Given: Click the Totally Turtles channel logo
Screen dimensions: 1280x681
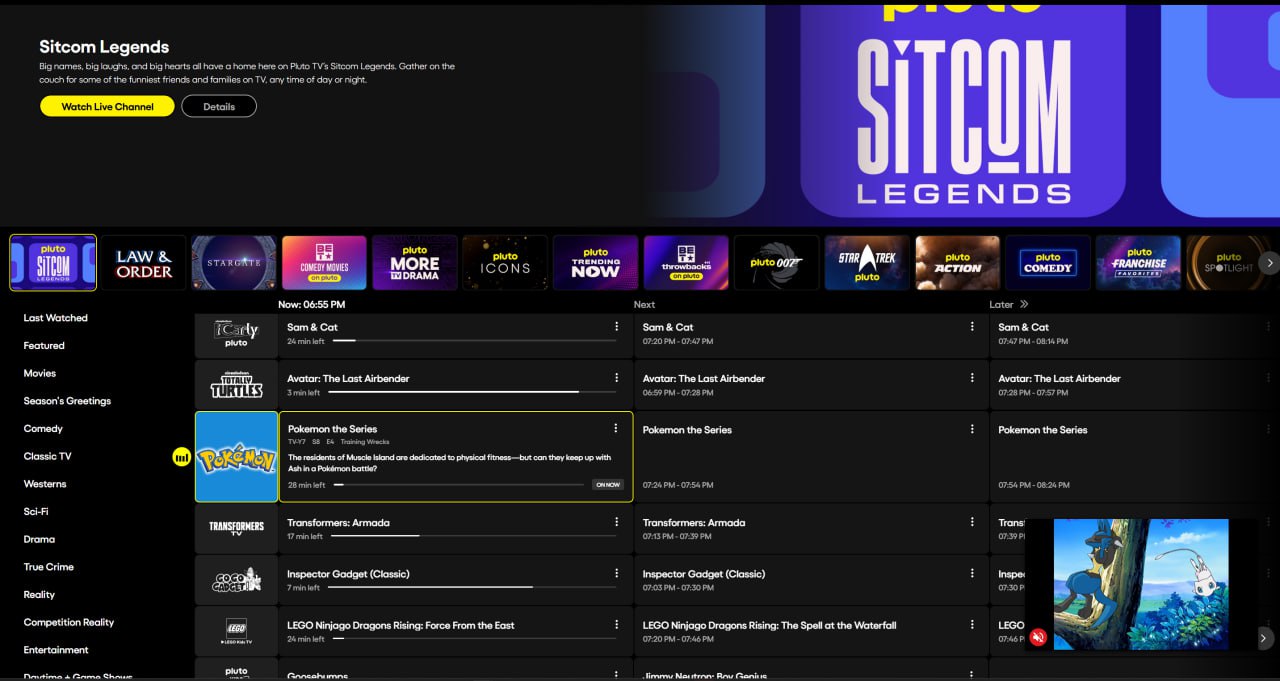Looking at the screenshot, I should pyautogui.click(x=236, y=385).
